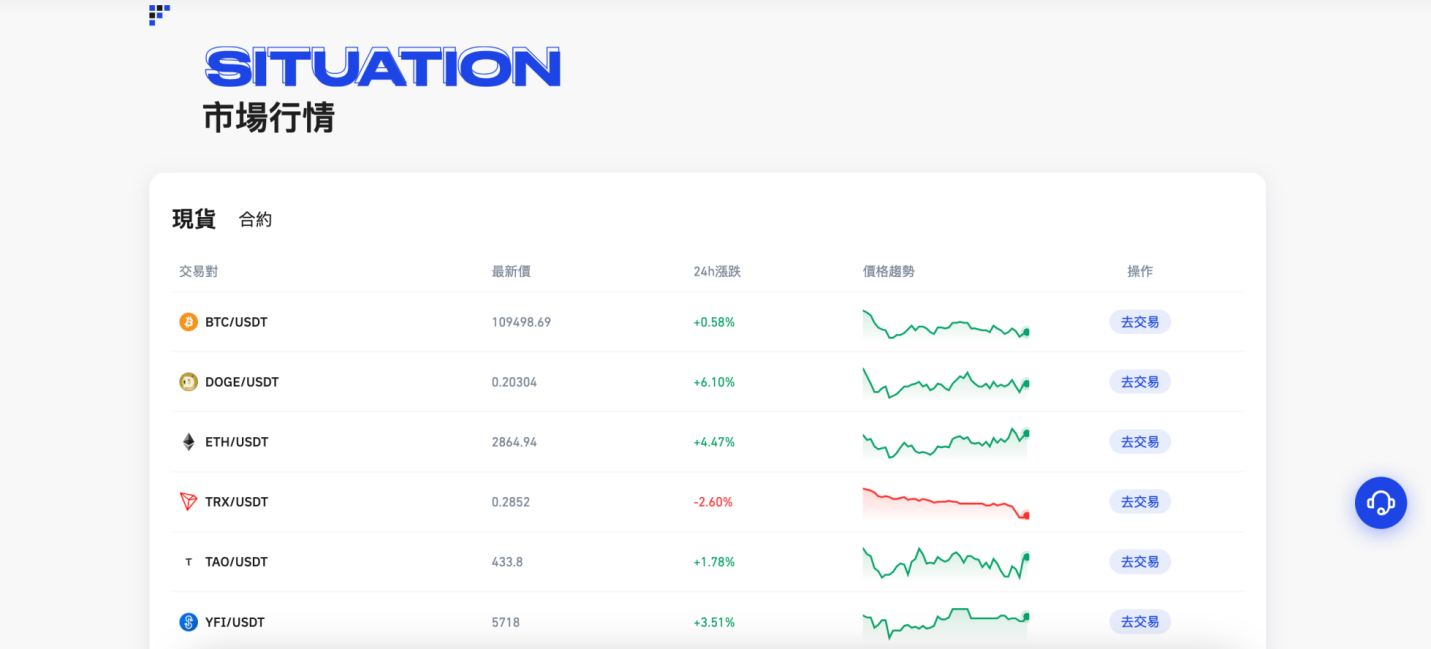This screenshot has width=1431, height=649.
Task: Trade ETH/USDT via 去交易 button
Action: 1139,442
